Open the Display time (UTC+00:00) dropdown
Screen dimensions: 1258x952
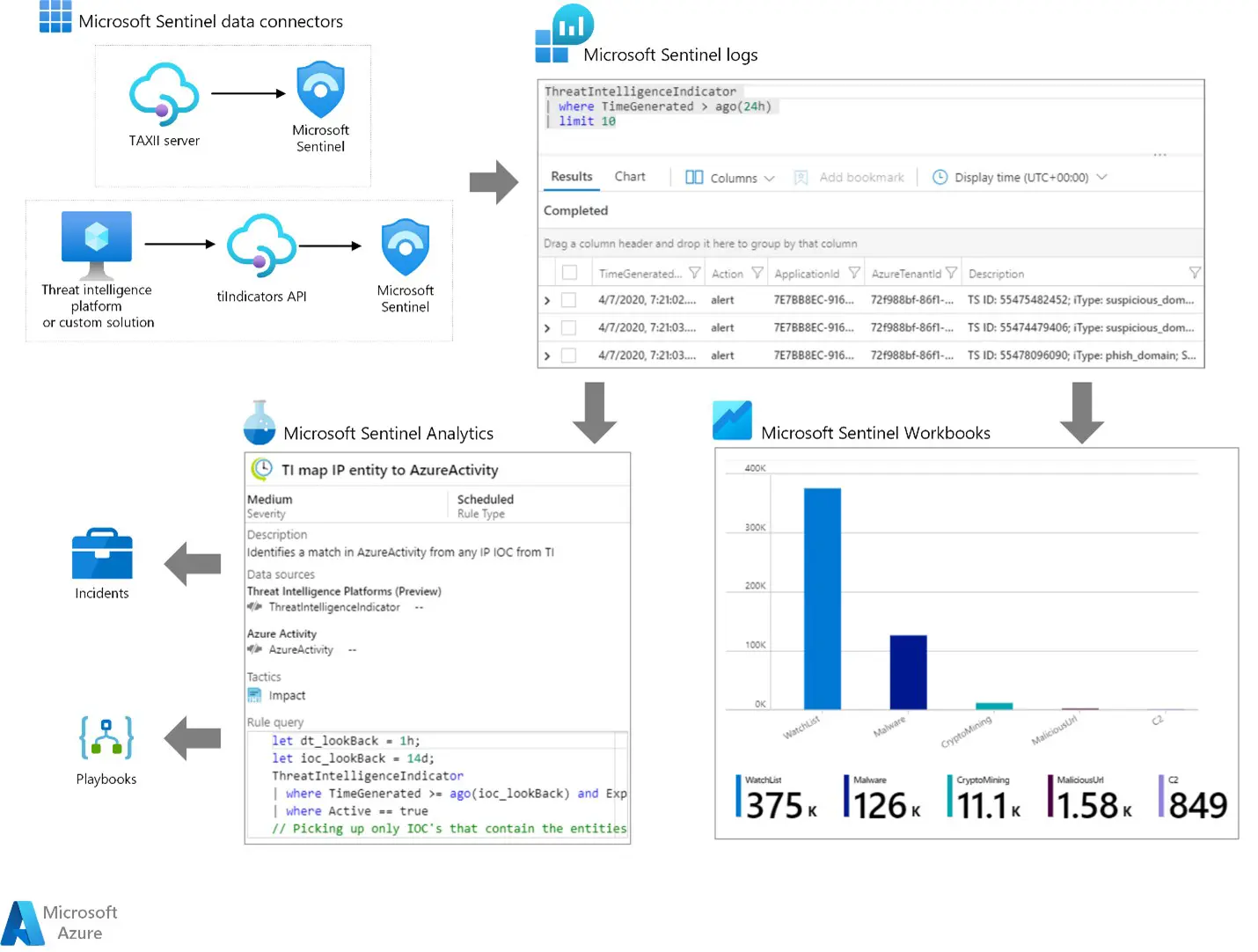1018,177
